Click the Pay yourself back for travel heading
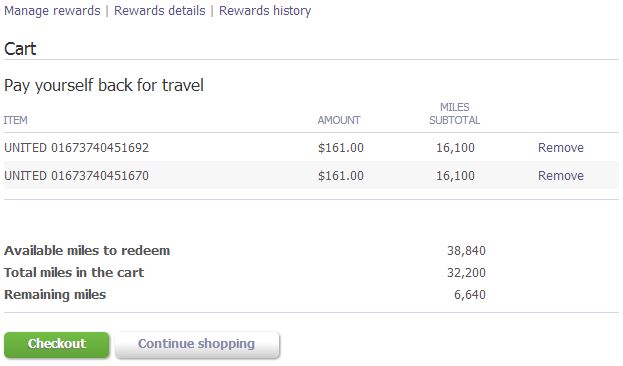623x366 pixels. (x=104, y=85)
